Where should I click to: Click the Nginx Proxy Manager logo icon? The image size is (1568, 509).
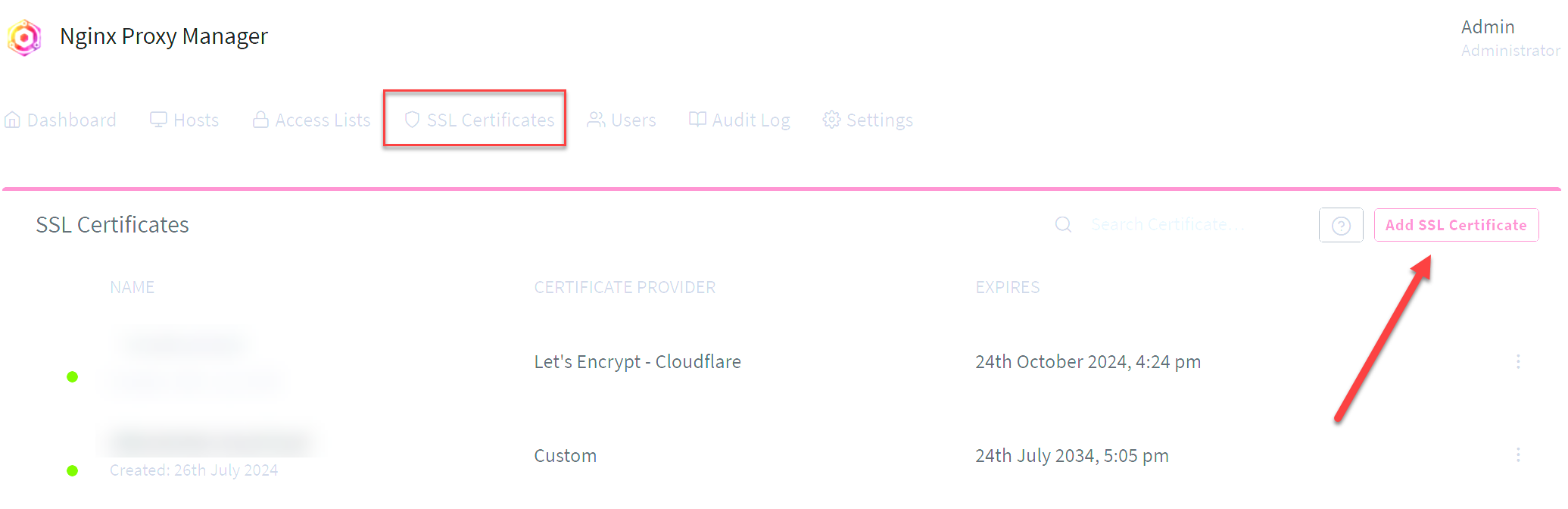point(24,37)
